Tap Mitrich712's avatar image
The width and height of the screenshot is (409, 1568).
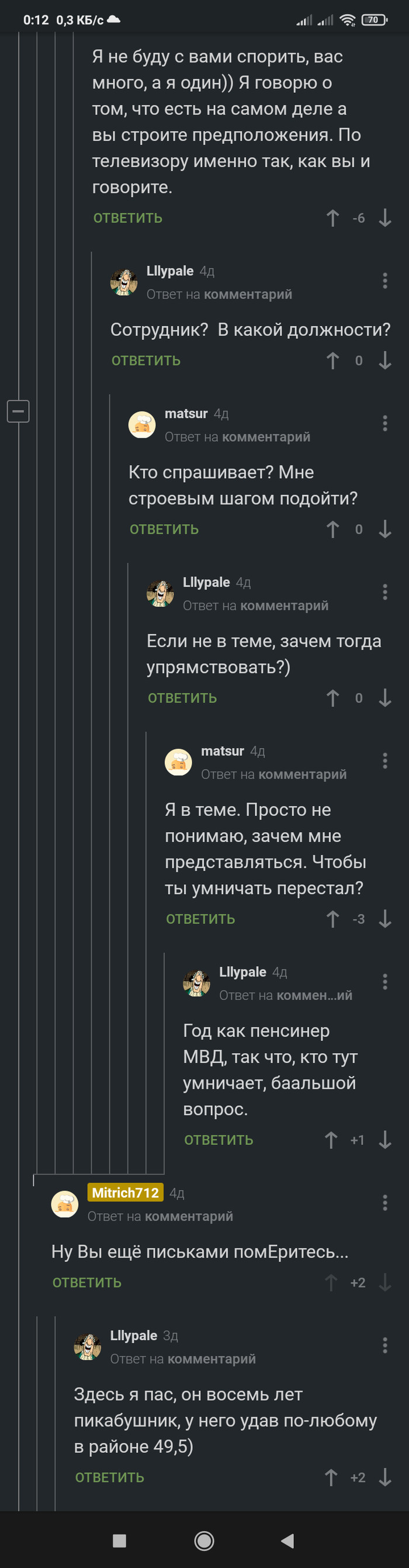[64, 1204]
